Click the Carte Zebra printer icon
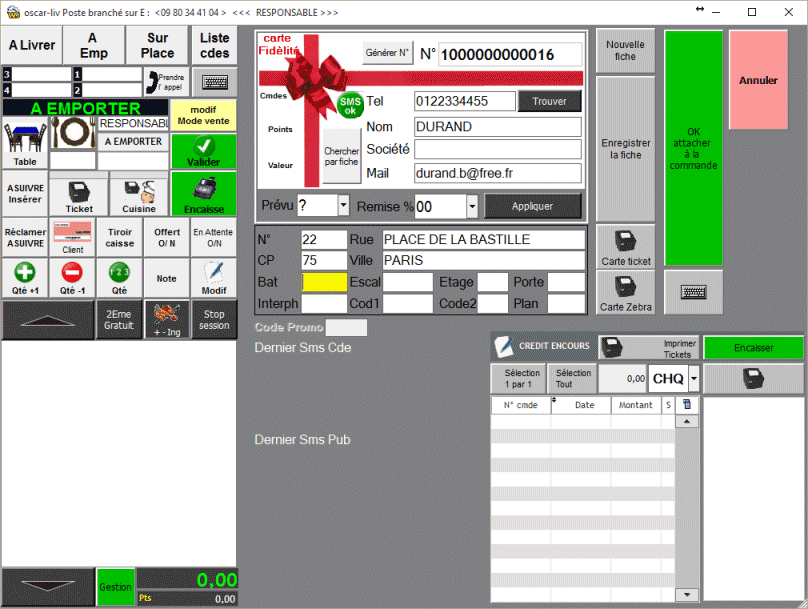This screenshot has width=808, height=609. (x=625, y=292)
